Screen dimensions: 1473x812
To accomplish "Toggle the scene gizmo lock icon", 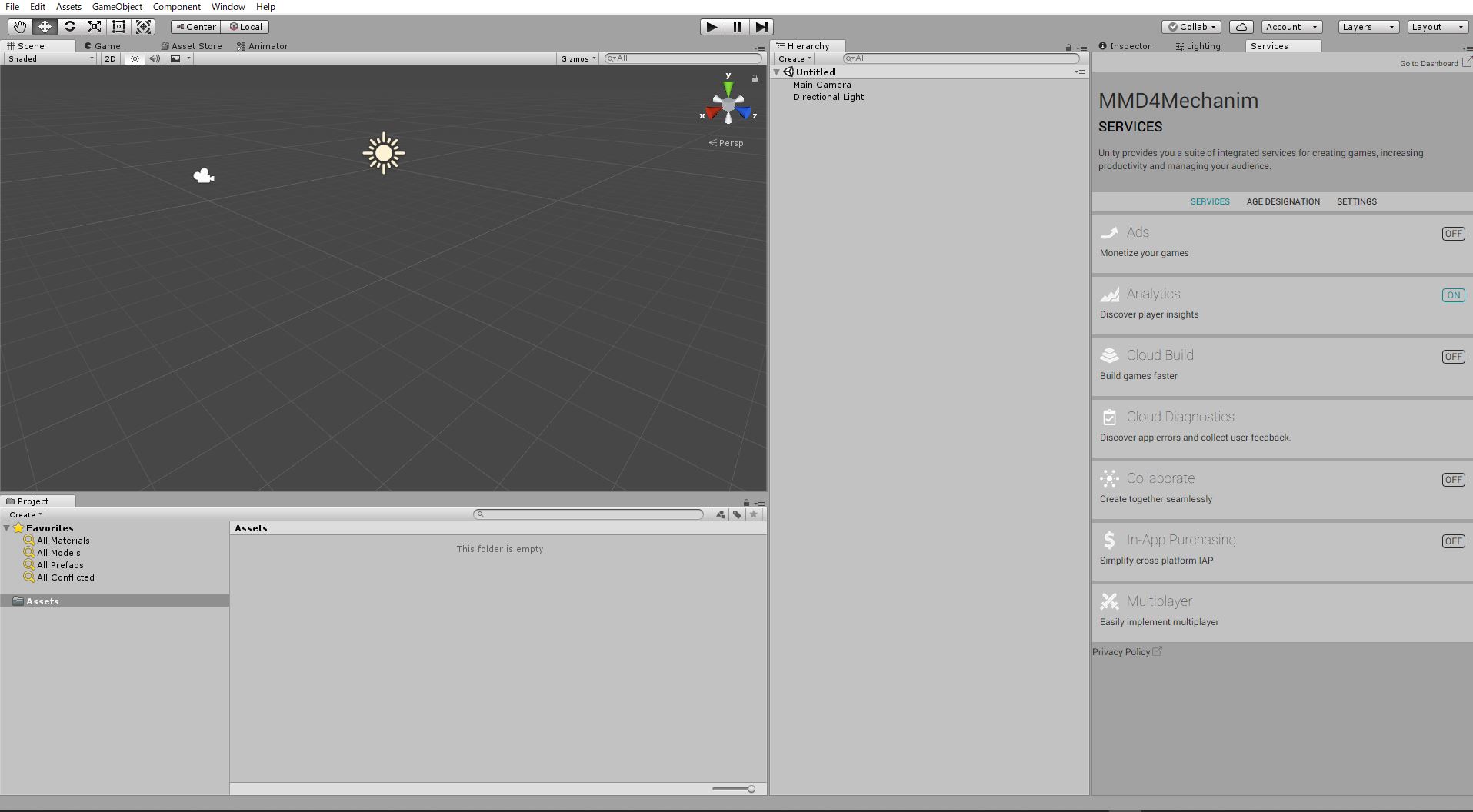I will (755, 78).
